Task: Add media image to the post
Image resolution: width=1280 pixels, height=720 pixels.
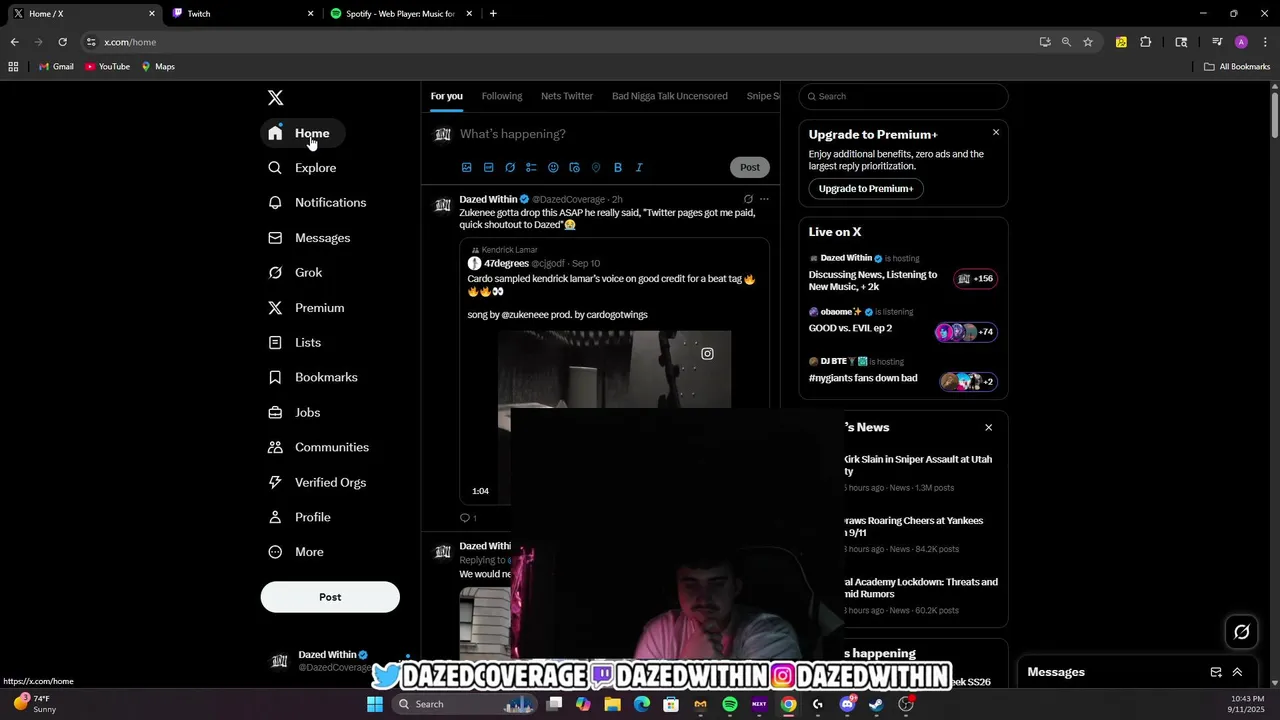Action: point(466,167)
